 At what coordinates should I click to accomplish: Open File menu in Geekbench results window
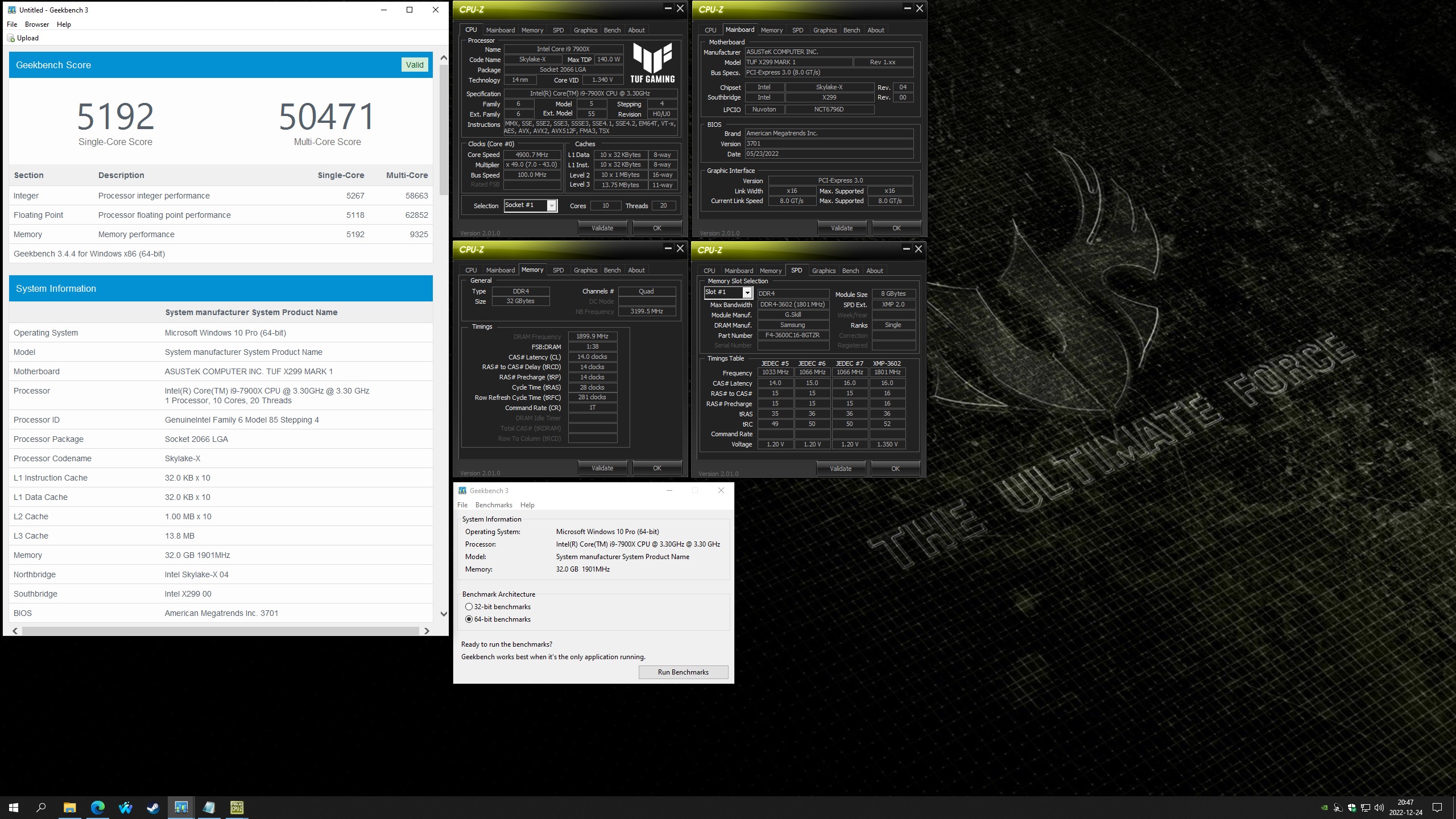[12, 24]
